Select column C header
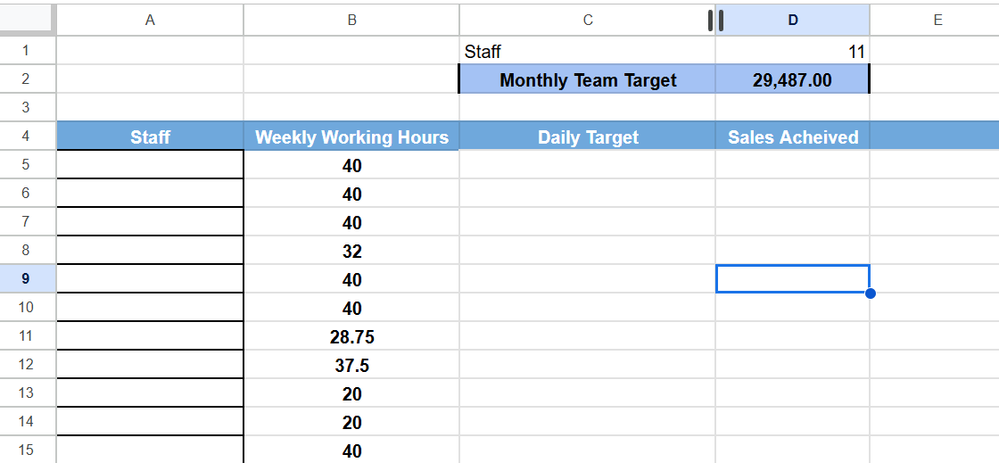 point(587,20)
